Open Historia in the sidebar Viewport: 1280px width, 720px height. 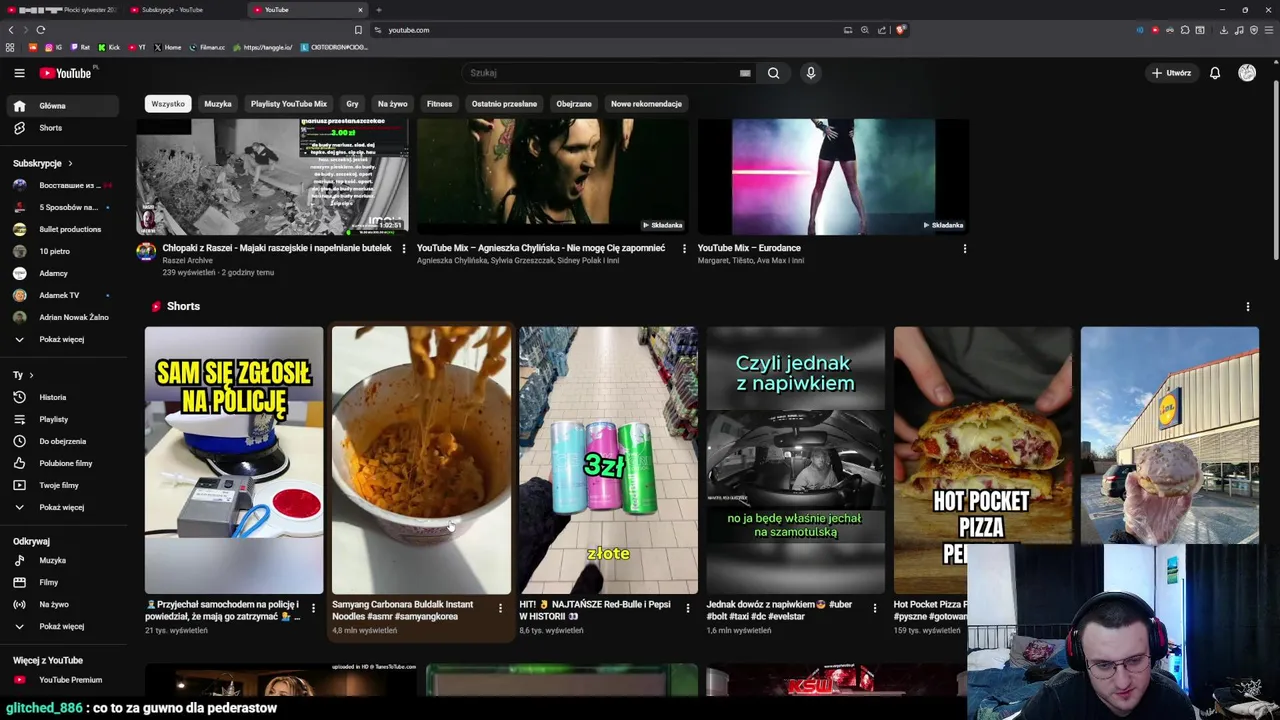[x=61, y=397]
